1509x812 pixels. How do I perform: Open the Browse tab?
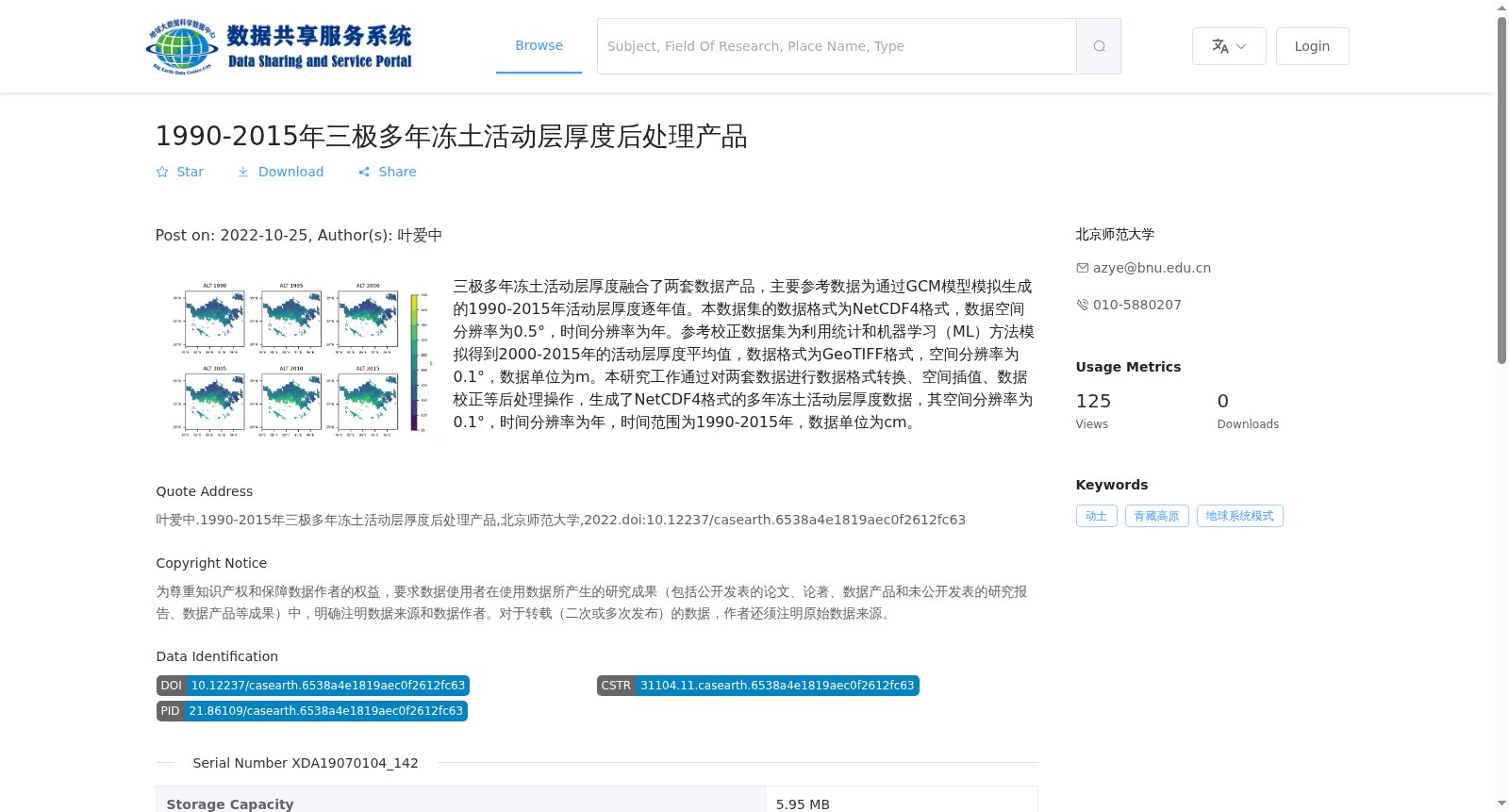tap(539, 45)
